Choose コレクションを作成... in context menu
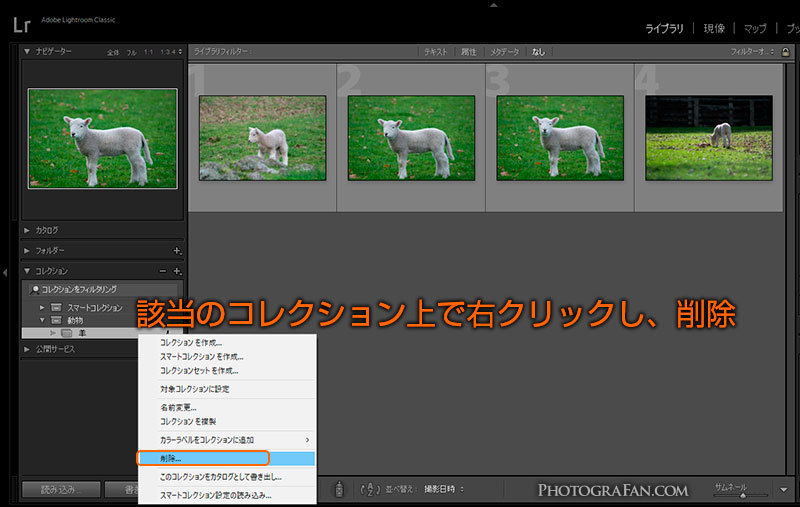 pos(227,343)
